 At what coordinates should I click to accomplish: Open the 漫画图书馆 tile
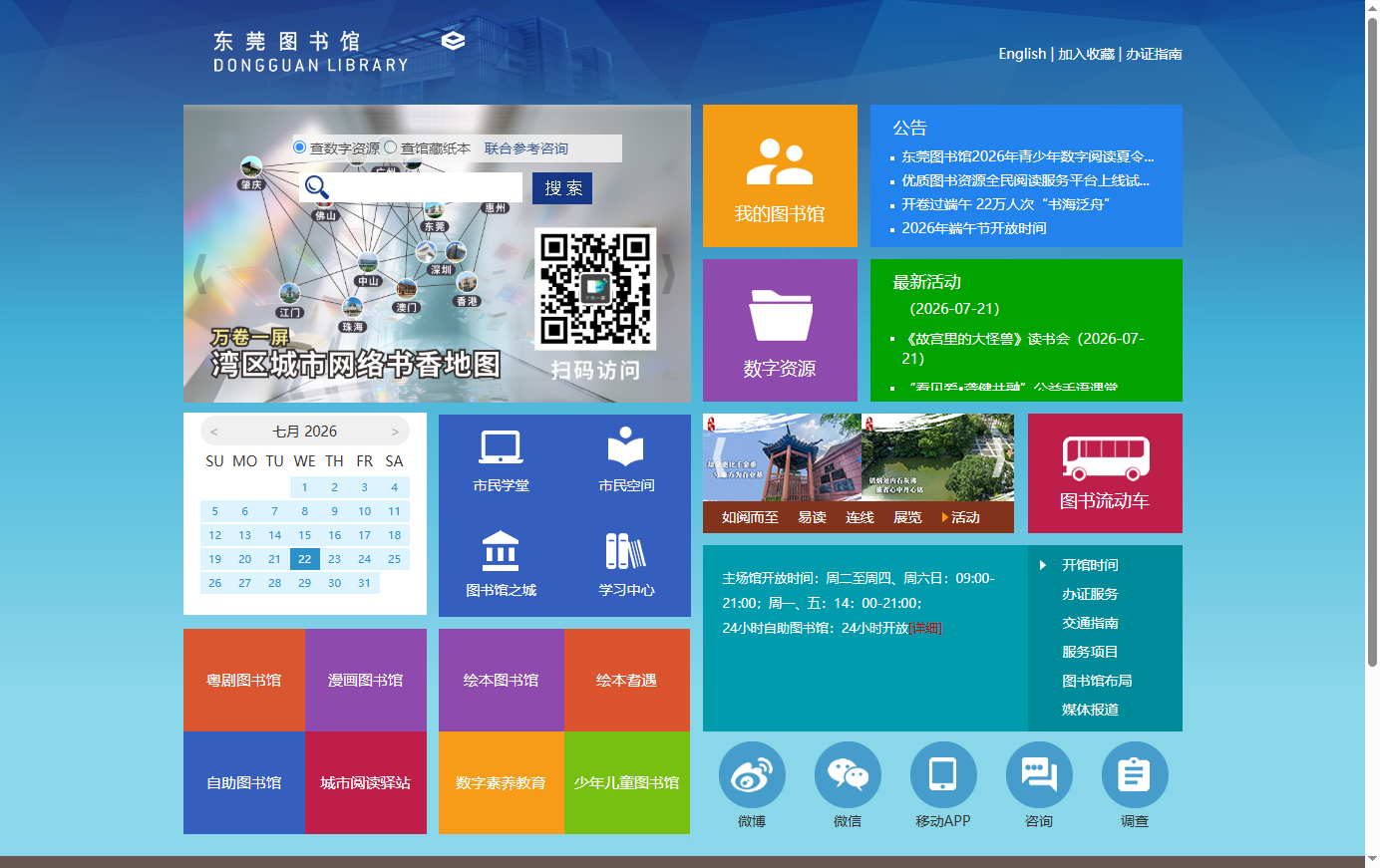(x=366, y=681)
